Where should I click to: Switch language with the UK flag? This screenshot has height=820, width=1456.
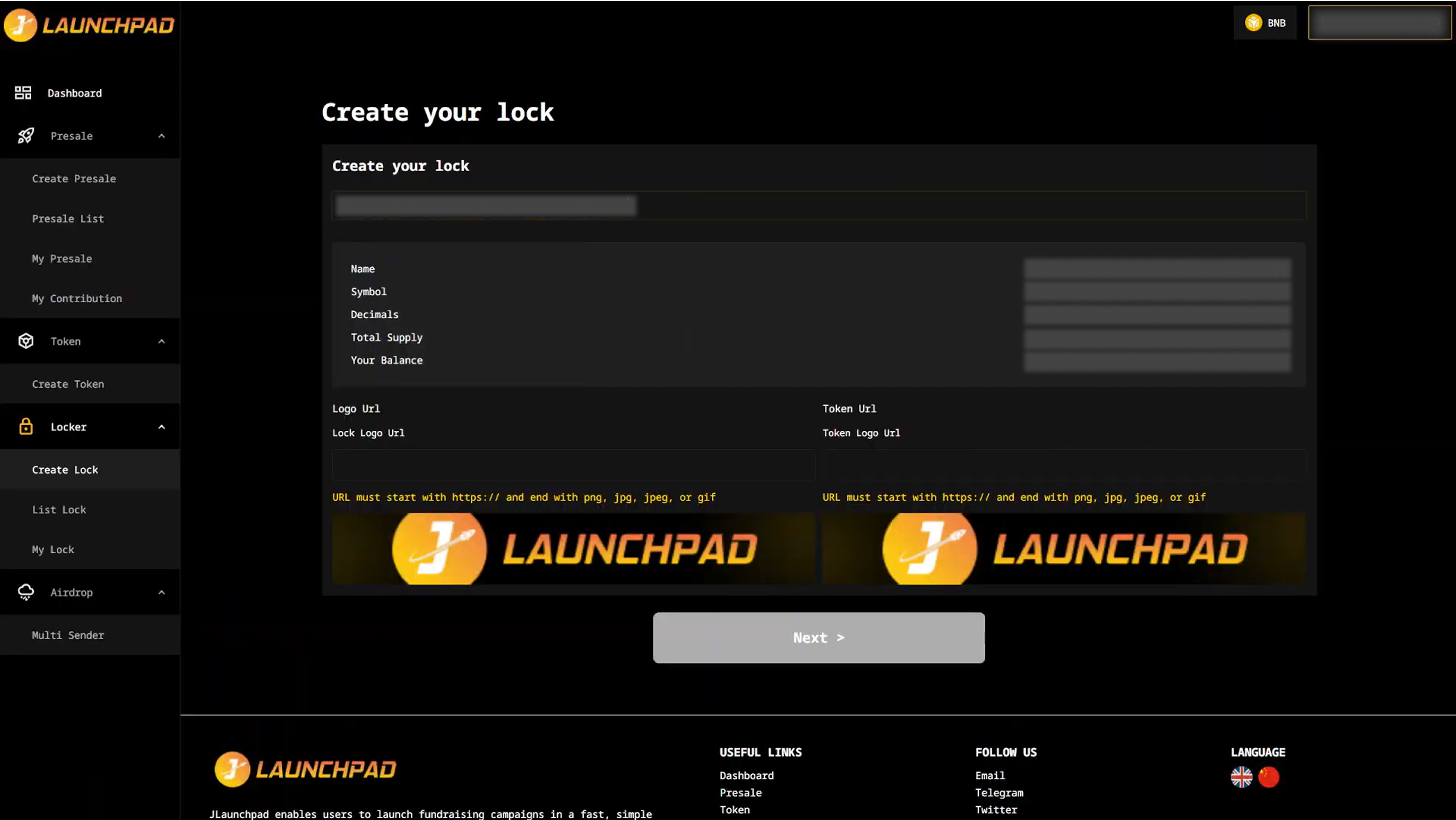pyautogui.click(x=1241, y=776)
